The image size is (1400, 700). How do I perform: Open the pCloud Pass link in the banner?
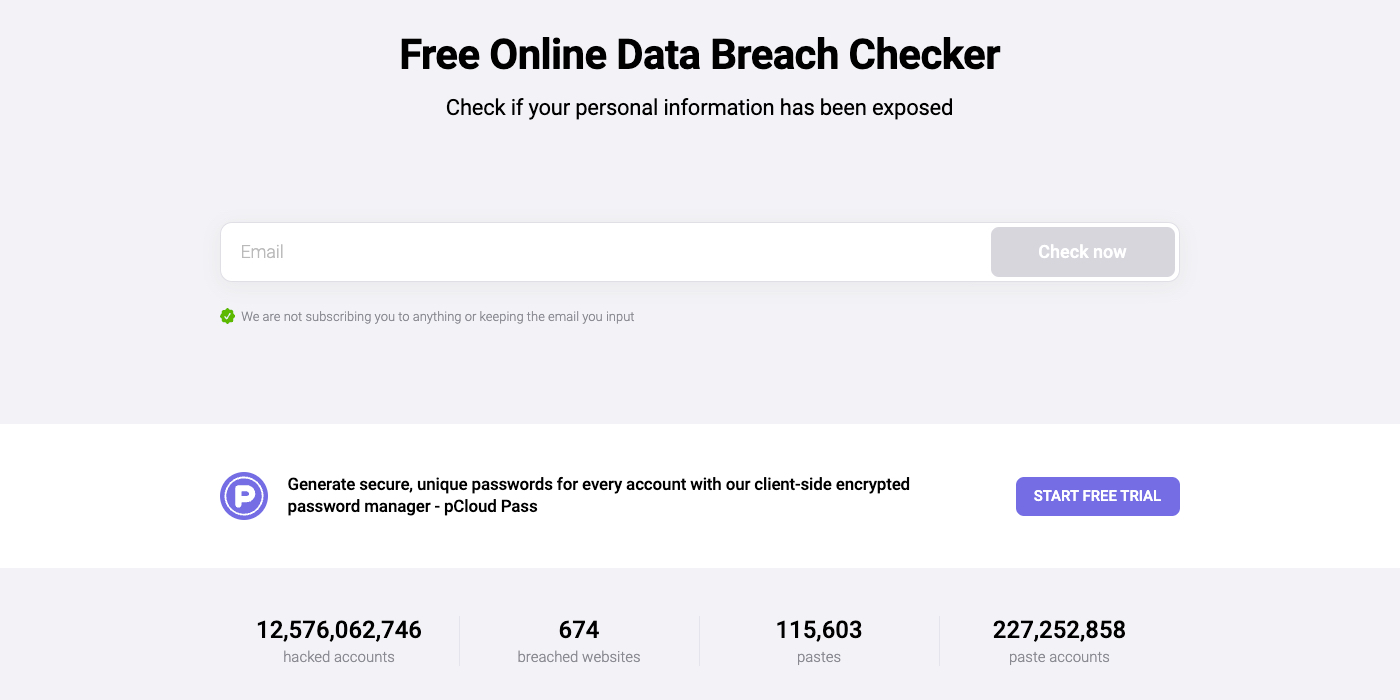point(492,506)
